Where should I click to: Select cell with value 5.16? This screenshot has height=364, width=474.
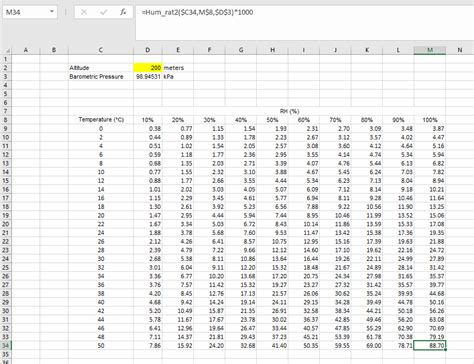pos(430,146)
